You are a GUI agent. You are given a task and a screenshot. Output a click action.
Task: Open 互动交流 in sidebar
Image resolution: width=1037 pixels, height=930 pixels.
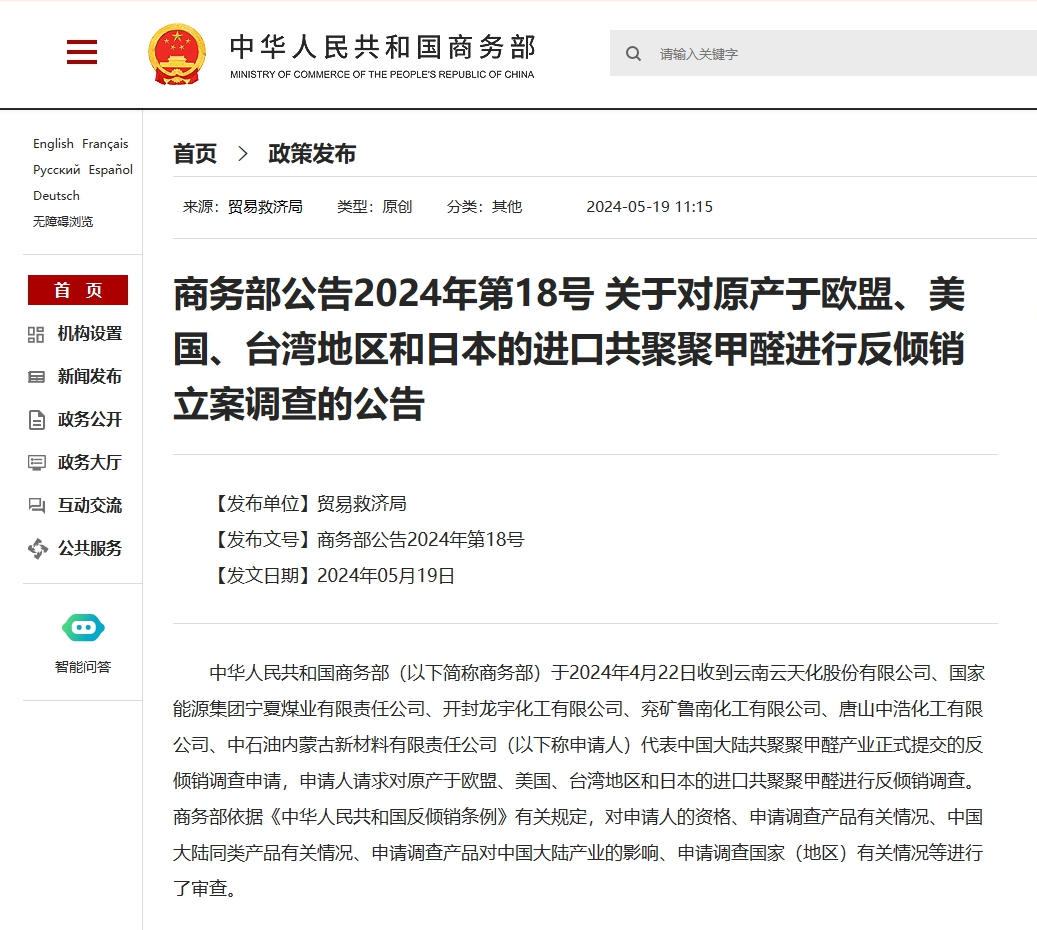(89, 505)
